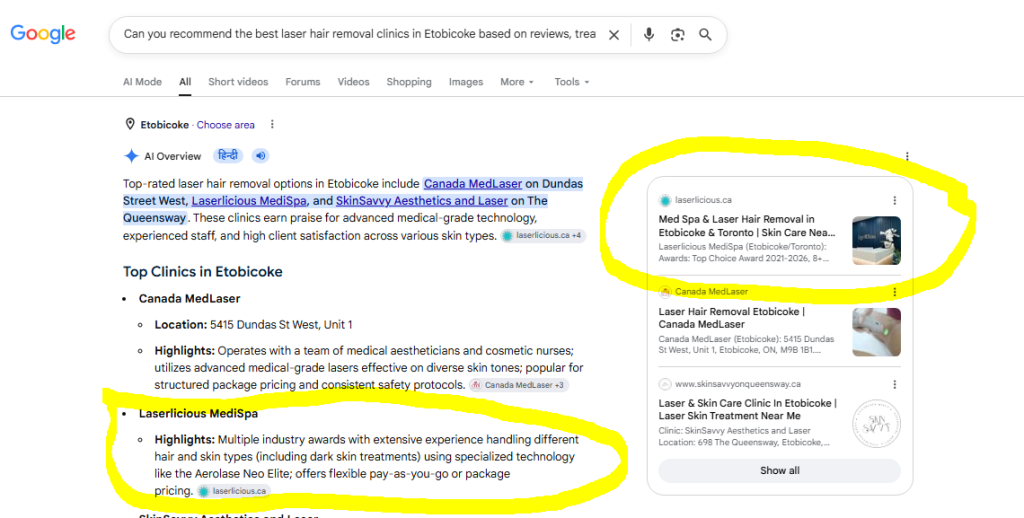Screen dimensions: 1024x518
Task: Open three-dot menu on Canada MedLaser card
Action: click(895, 292)
